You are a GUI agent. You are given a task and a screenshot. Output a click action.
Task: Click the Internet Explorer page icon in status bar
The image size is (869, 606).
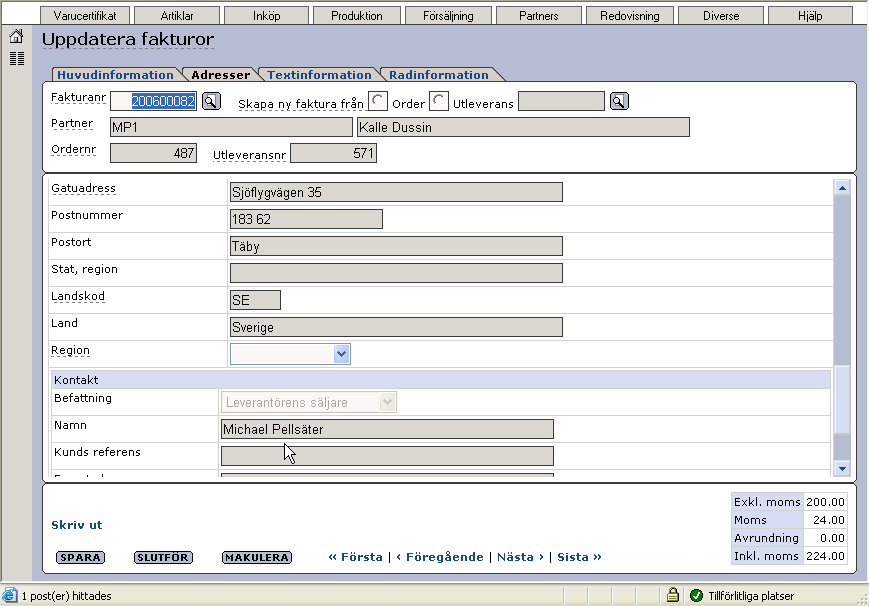(x=9, y=595)
